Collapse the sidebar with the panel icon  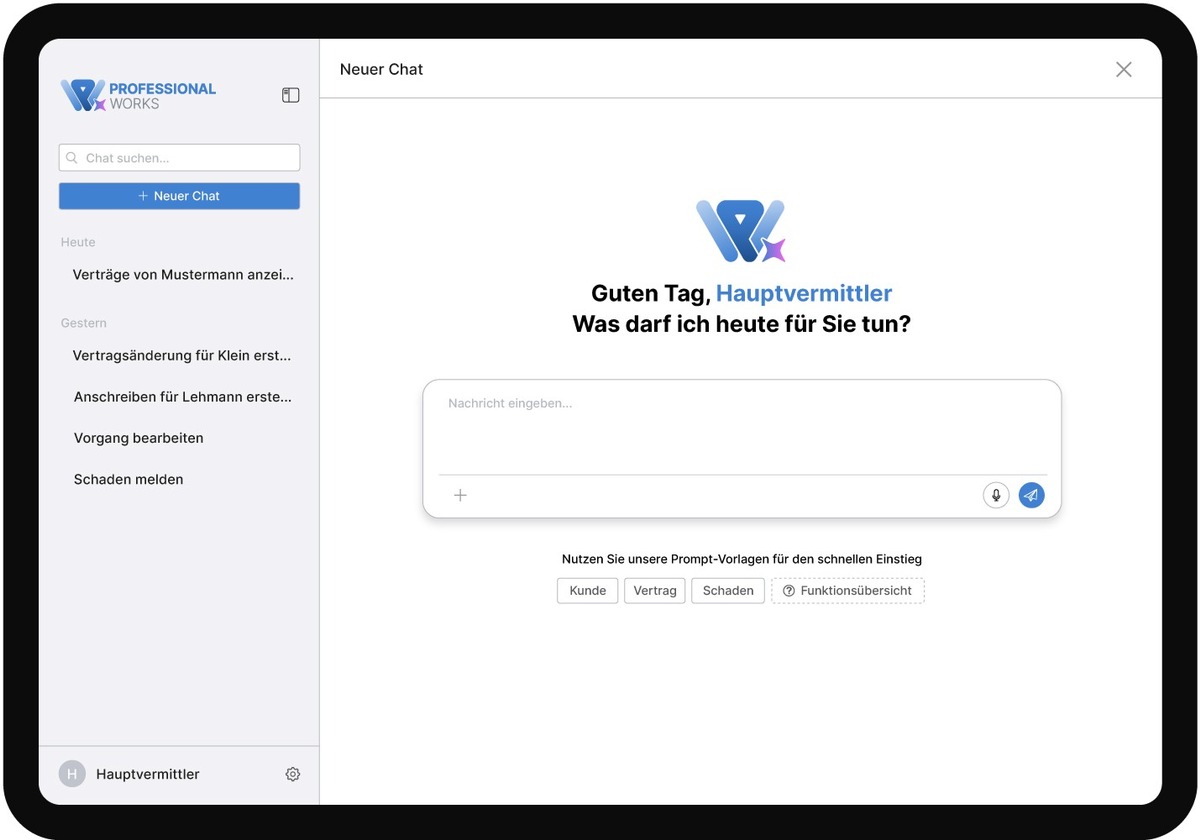pyautogui.click(x=290, y=95)
